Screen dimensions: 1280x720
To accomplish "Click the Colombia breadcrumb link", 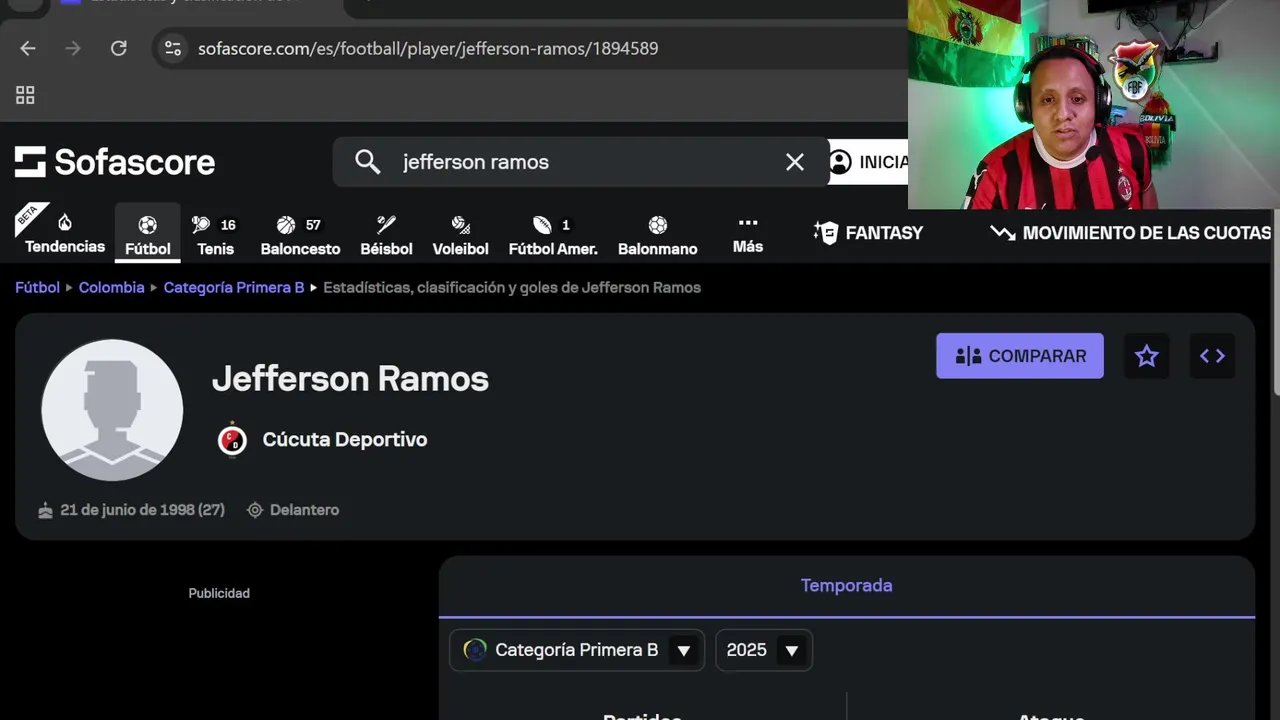I will [111, 287].
